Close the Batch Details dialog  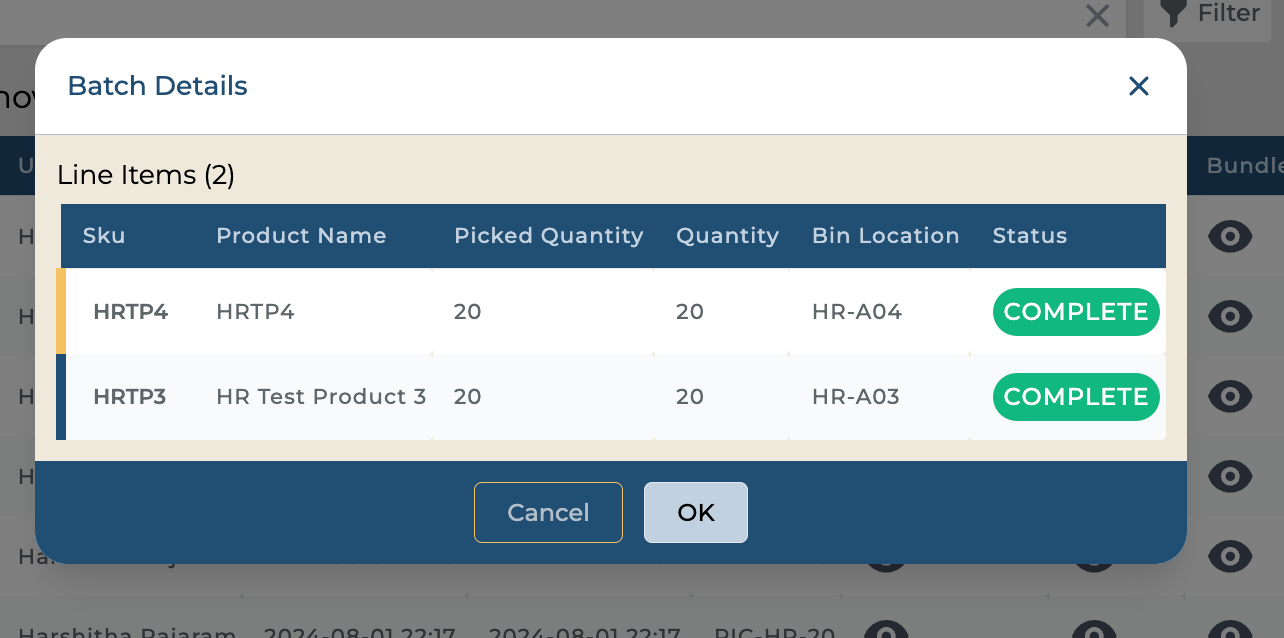pos(1138,87)
